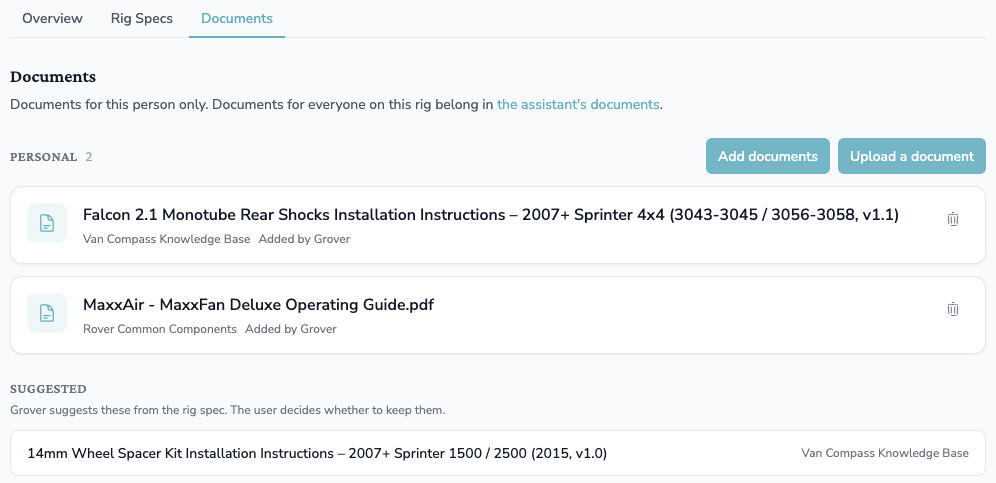Click Added by Grover under Falcon document
The height and width of the screenshot is (483, 996).
pos(304,240)
